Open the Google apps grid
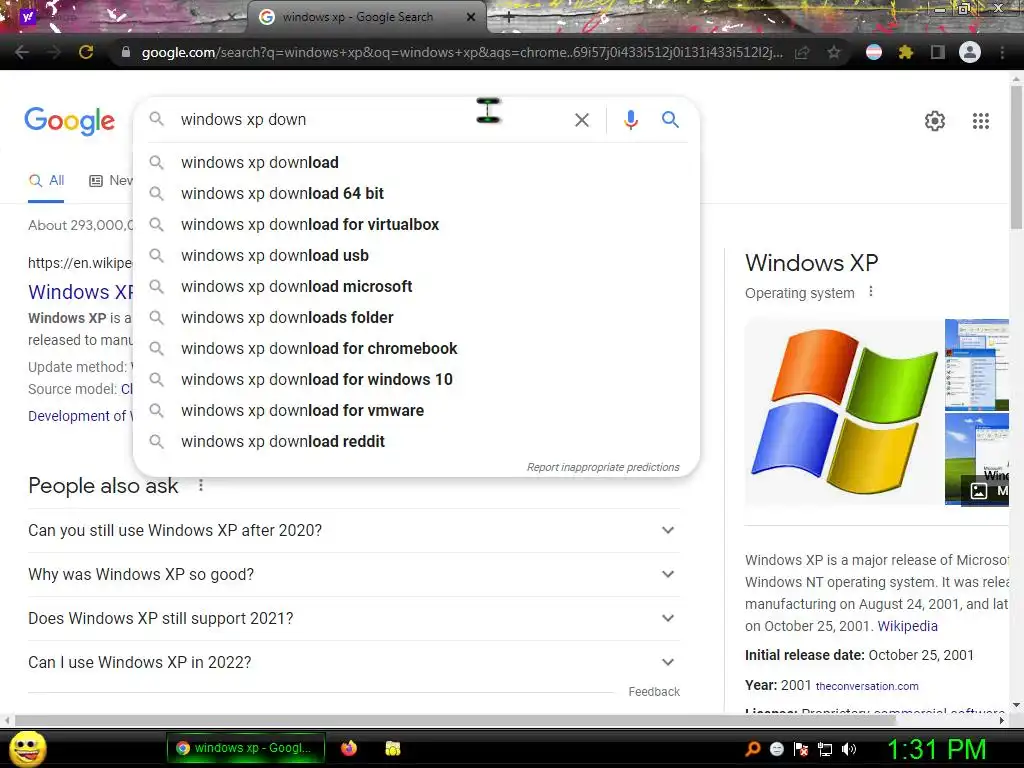1024x768 pixels. pyautogui.click(x=981, y=121)
